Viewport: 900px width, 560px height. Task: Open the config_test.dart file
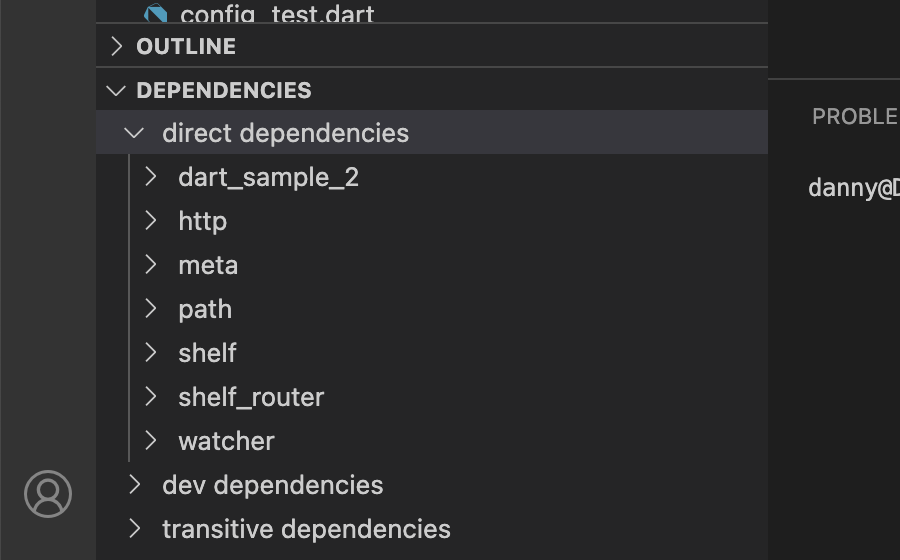pyautogui.click(x=277, y=14)
